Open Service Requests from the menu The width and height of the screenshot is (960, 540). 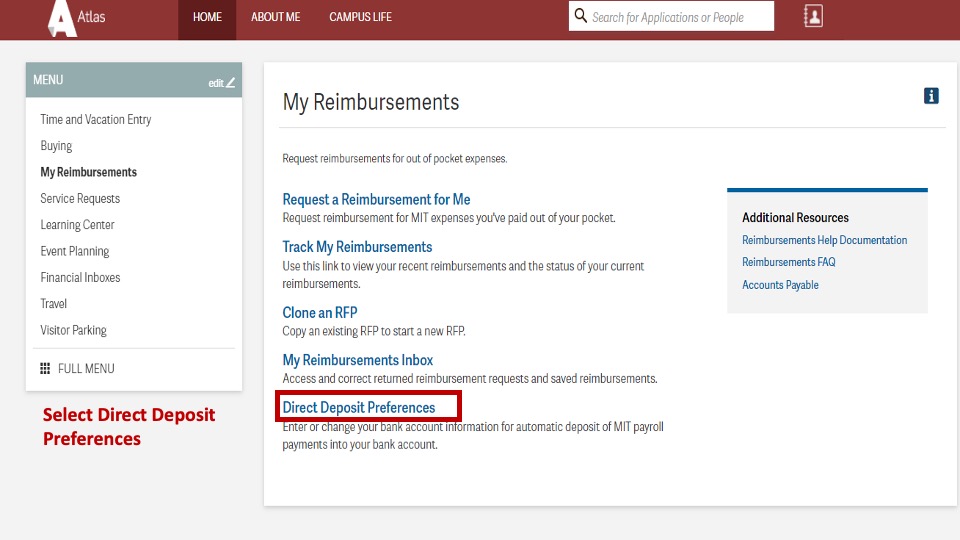click(80, 198)
